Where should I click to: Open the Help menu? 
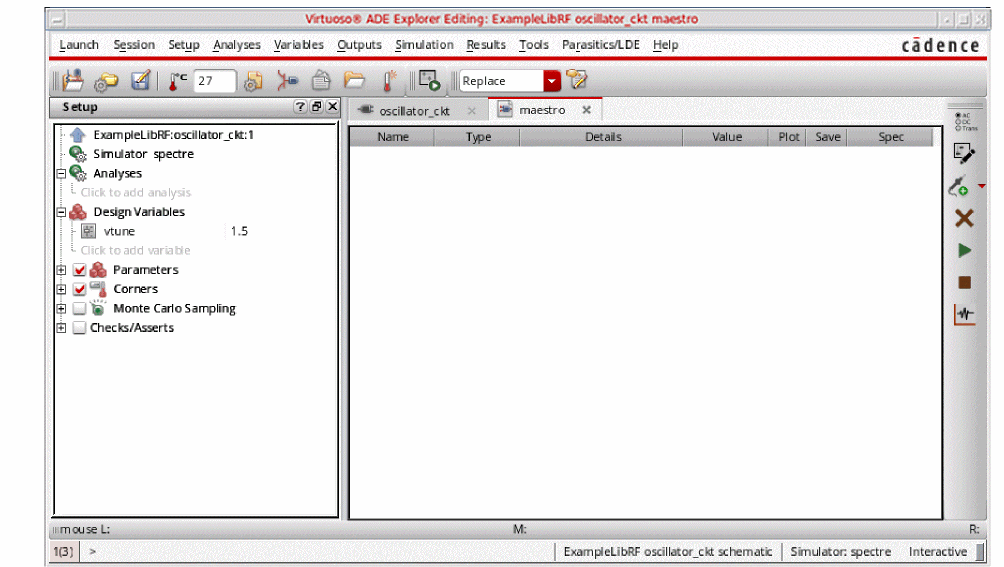(665, 45)
